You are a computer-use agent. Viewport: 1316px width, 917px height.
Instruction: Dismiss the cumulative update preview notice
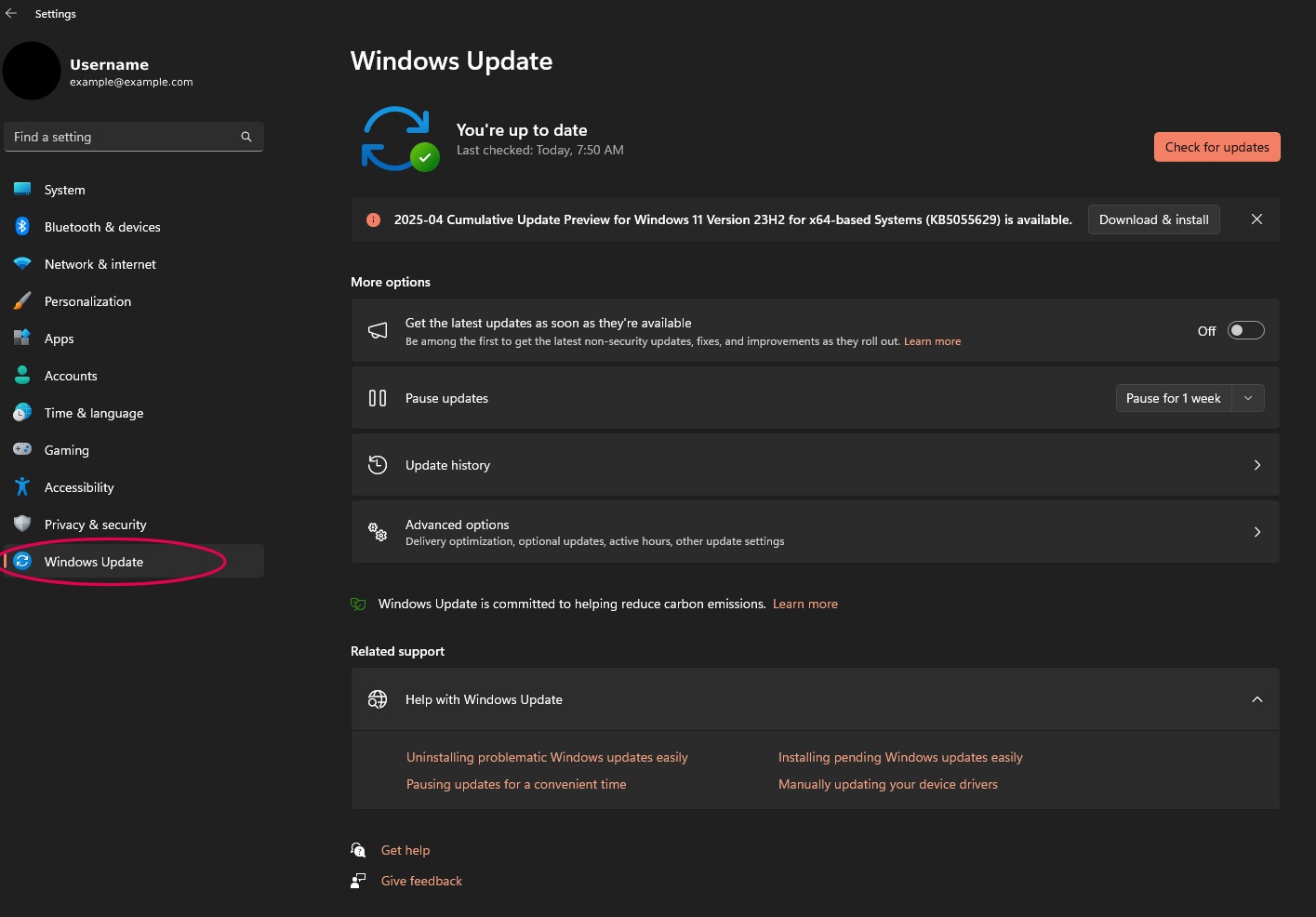pyautogui.click(x=1256, y=219)
